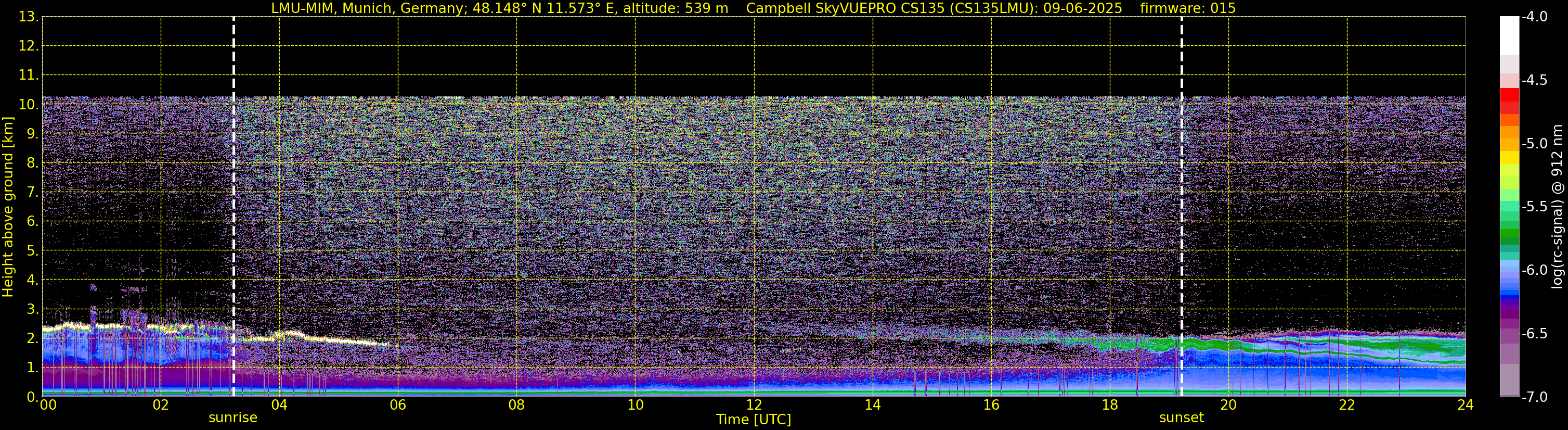Click the time axis tick label '18'
This screenshot has width=1568, height=430.
[x=1110, y=405]
